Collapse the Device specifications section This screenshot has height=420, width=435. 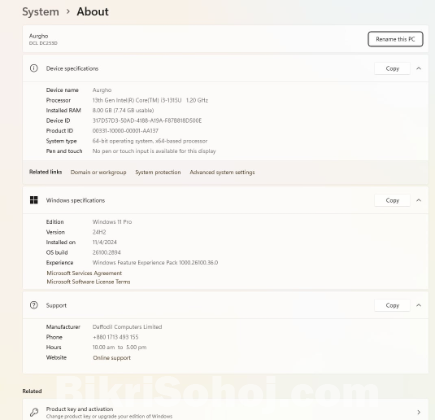pos(419,69)
